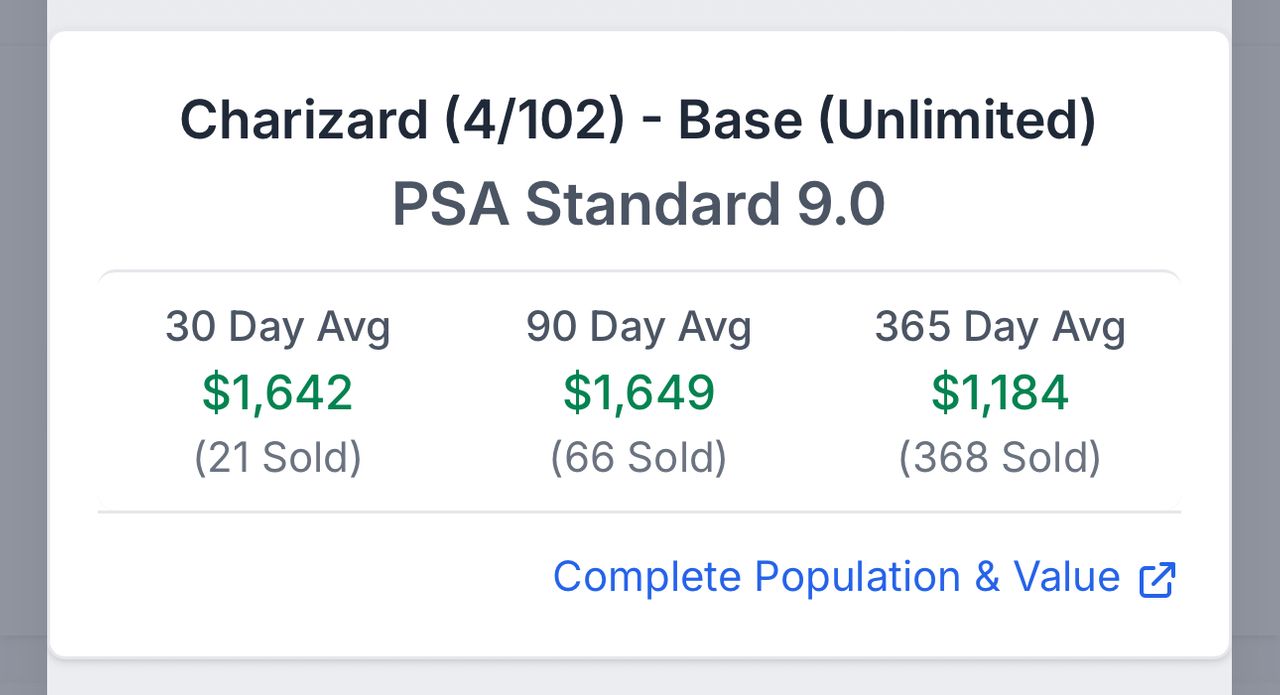Select the $1,184 average price
Screen dimensions: 1280x695
(x=1000, y=392)
